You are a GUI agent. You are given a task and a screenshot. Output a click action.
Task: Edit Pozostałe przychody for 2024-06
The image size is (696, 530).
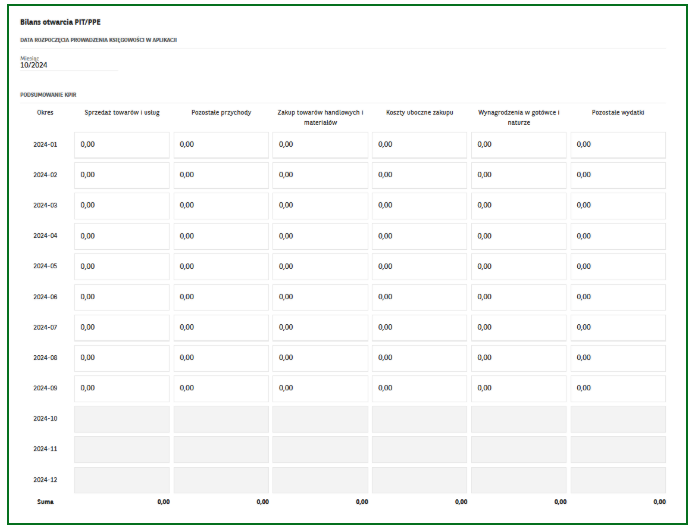pyautogui.click(x=221, y=297)
